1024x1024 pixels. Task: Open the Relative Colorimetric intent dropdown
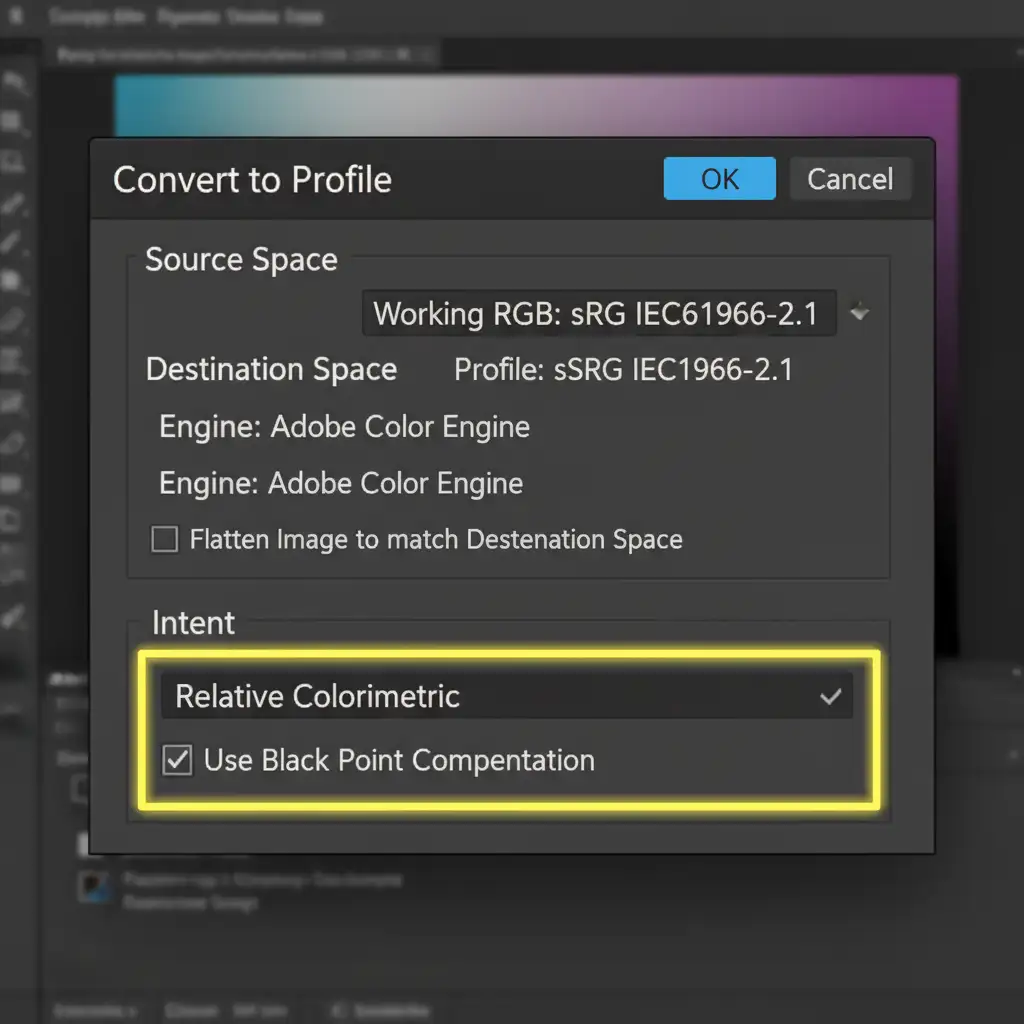506,697
